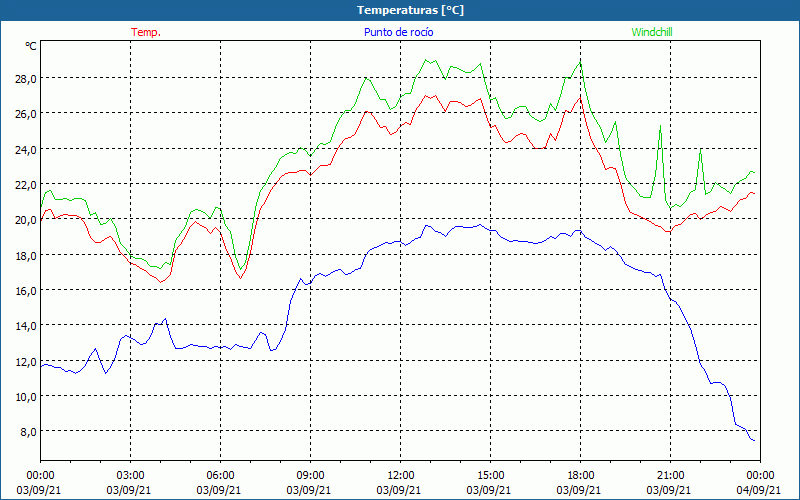This screenshot has width=800, height=500.
Task: Click the '04/09/21' date label
Action: [x=759, y=490]
